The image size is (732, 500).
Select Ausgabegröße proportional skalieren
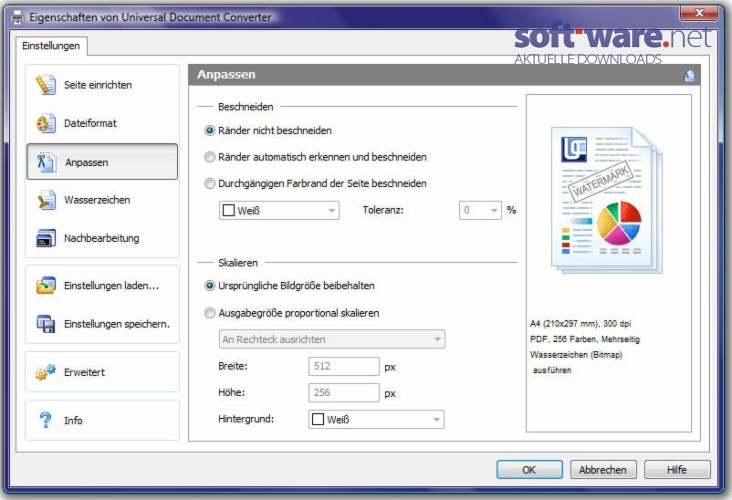(x=292, y=313)
